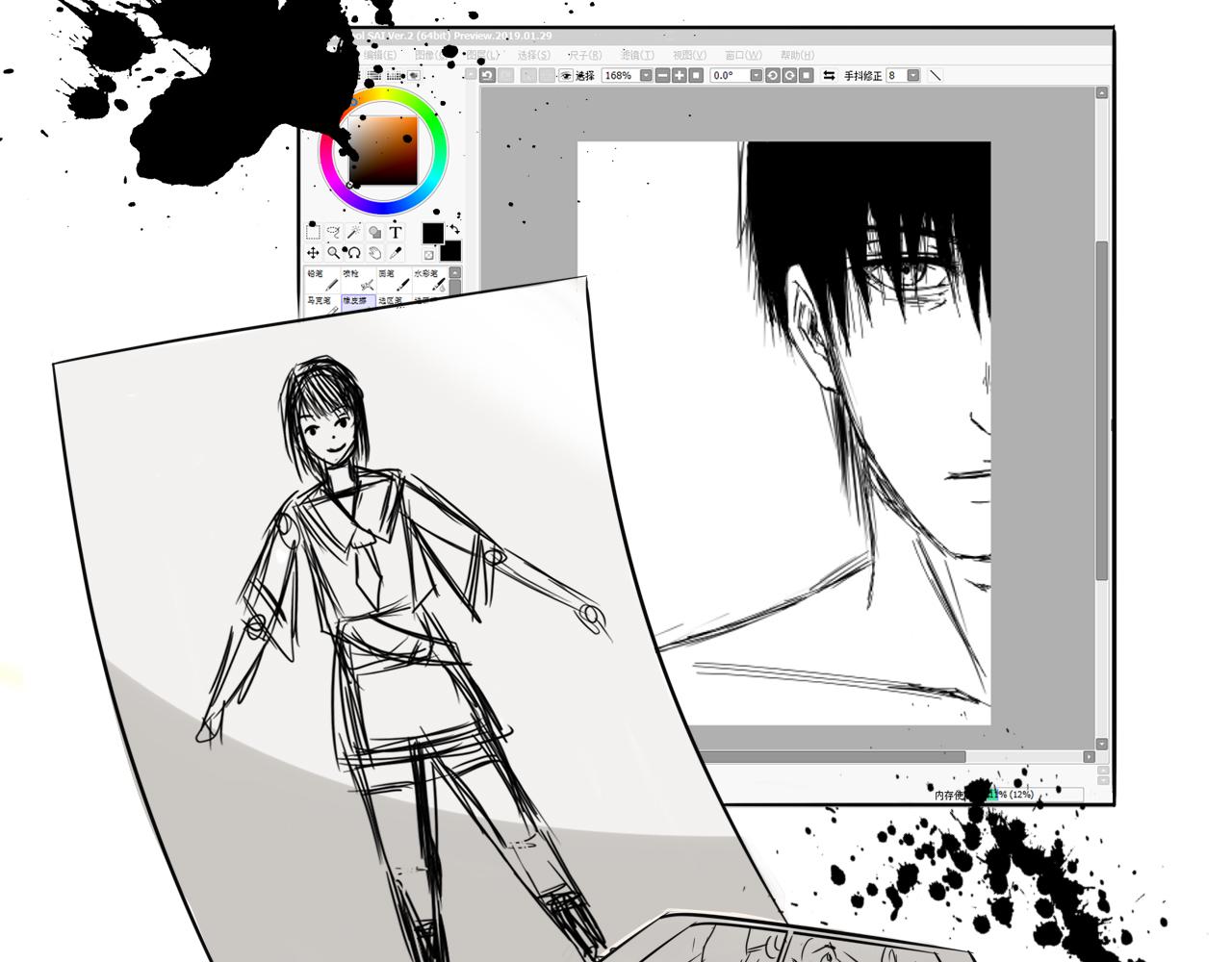
Task: Select the shape tool
Action: point(374,232)
